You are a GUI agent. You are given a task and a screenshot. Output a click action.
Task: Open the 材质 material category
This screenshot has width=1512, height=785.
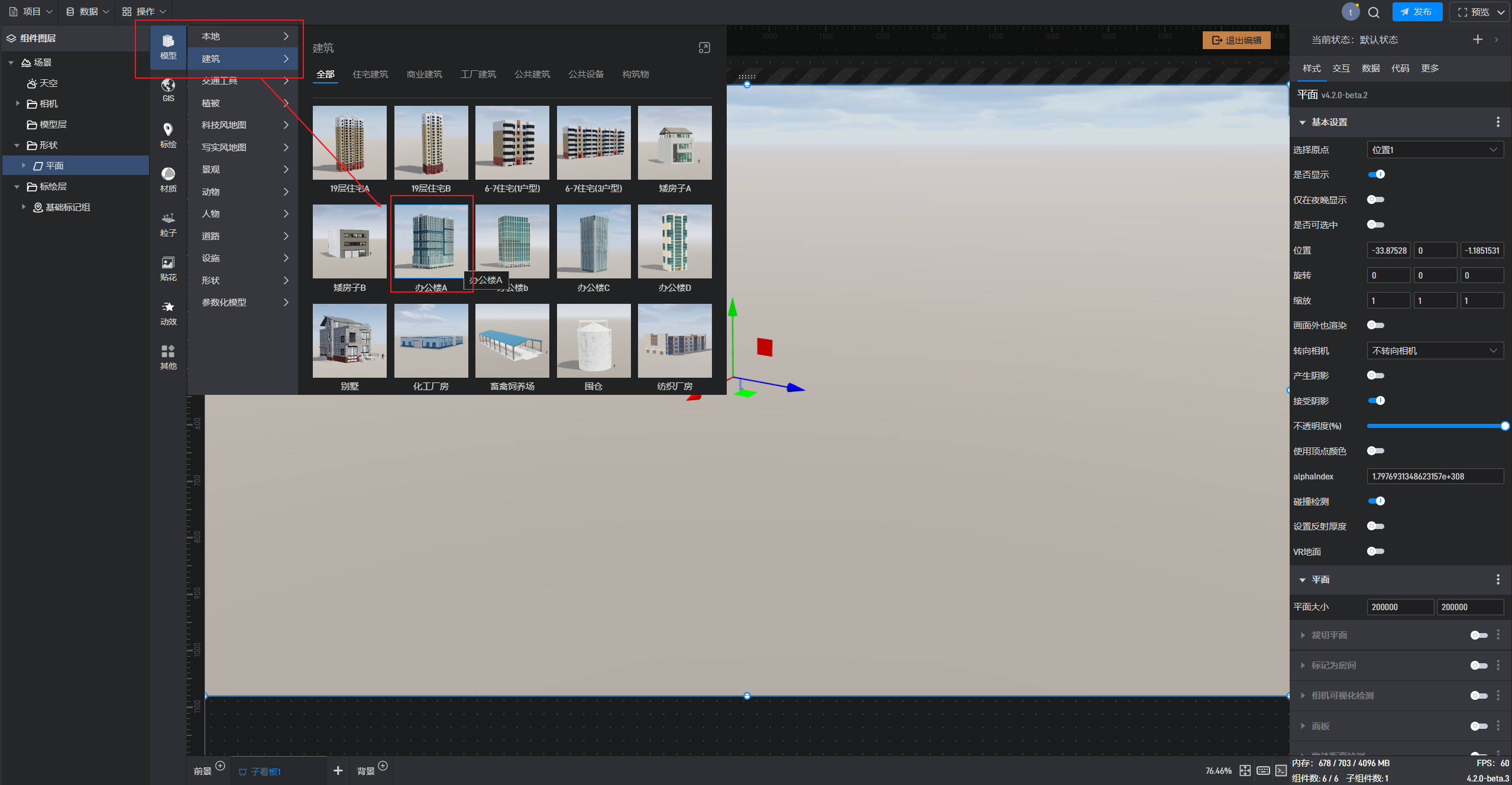[x=168, y=179]
